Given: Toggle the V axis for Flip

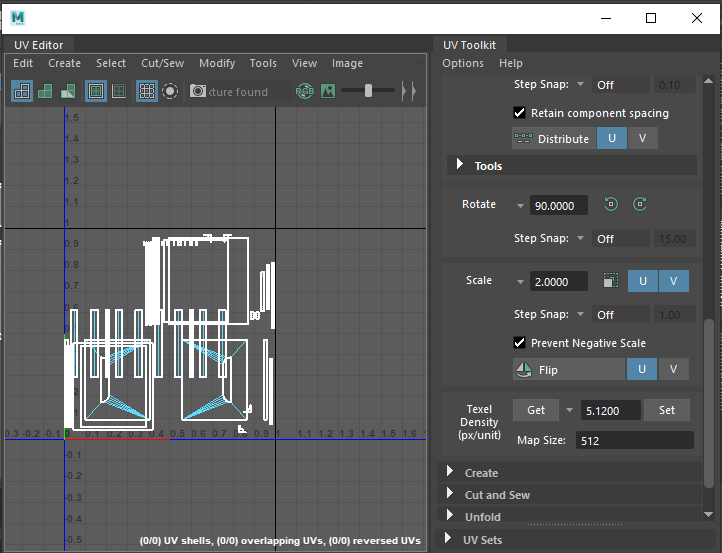Looking at the screenshot, I should pyautogui.click(x=673, y=370).
